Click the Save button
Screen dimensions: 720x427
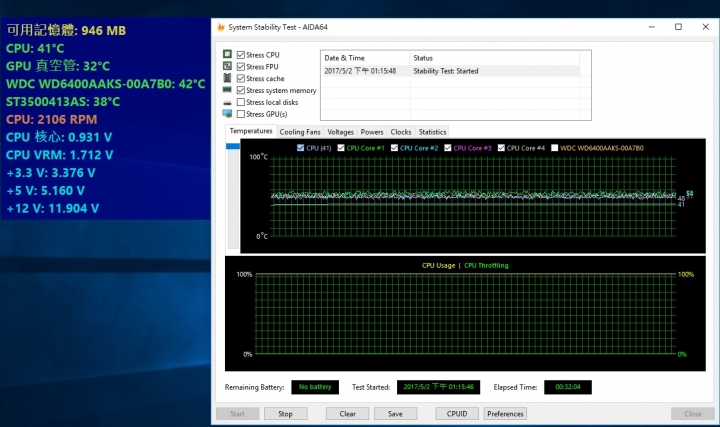pos(395,414)
